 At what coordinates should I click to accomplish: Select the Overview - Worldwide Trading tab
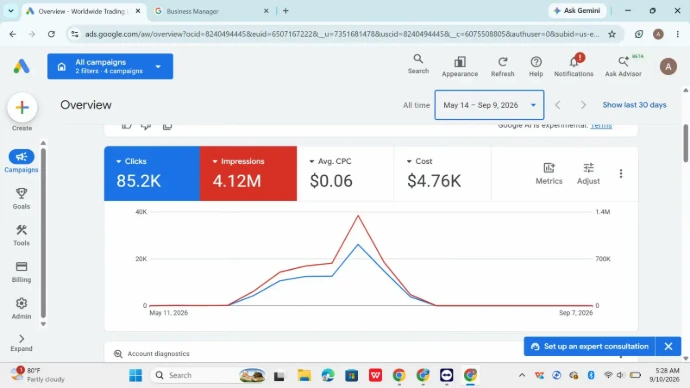pyautogui.click(x=82, y=11)
